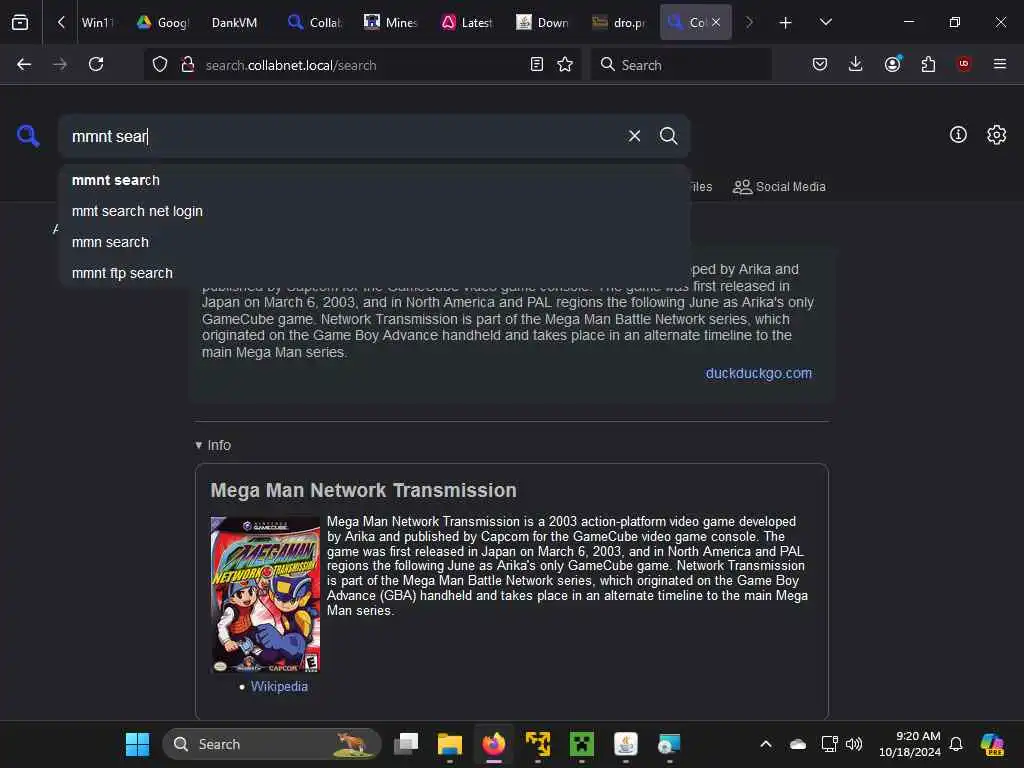The width and height of the screenshot is (1024, 768).
Task: Collapse the Info section
Action: click(213, 445)
